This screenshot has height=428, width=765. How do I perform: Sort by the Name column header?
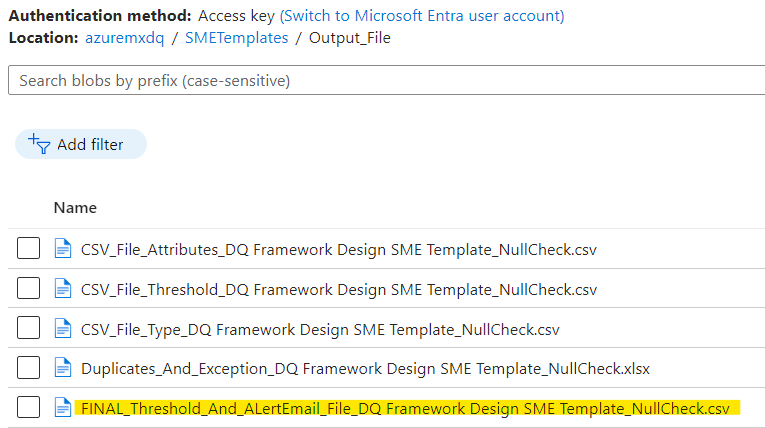pyautogui.click(x=75, y=208)
